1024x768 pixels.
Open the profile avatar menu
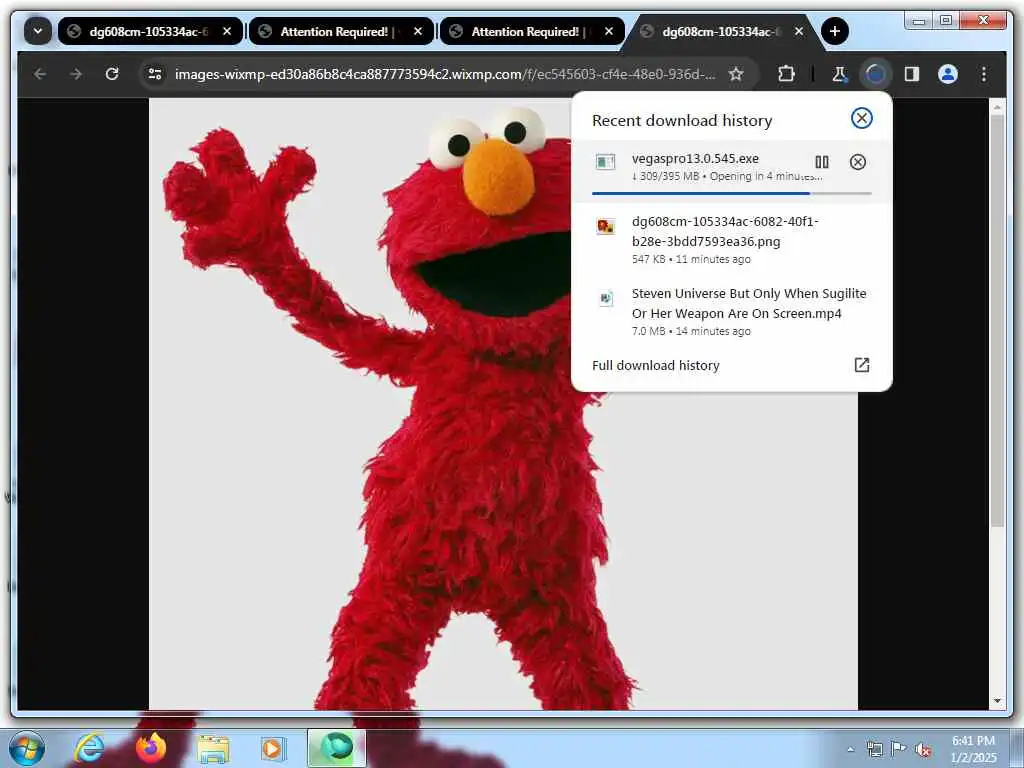948,74
